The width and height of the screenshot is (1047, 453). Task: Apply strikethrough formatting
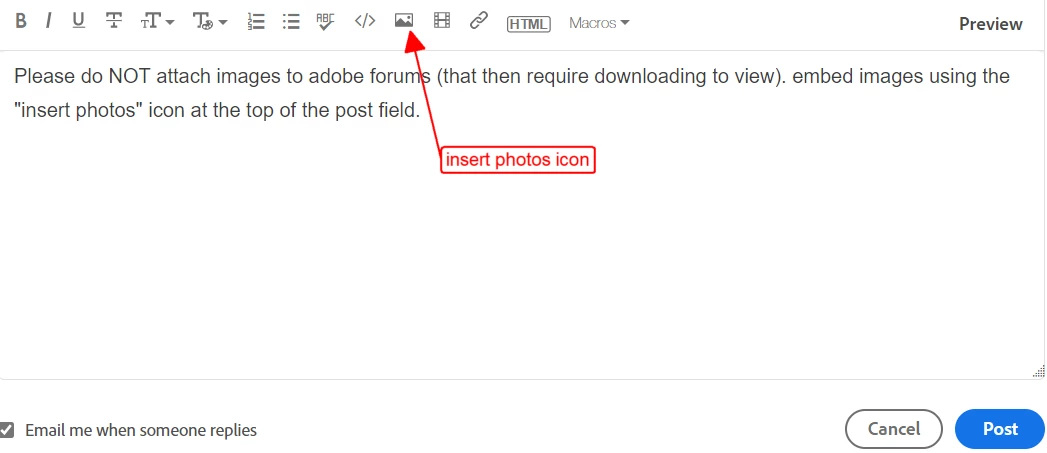pos(114,21)
